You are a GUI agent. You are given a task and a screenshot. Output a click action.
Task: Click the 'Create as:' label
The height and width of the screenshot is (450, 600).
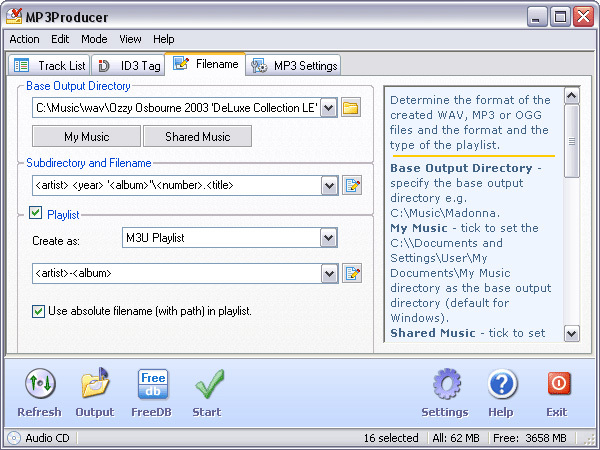pos(56,241)
